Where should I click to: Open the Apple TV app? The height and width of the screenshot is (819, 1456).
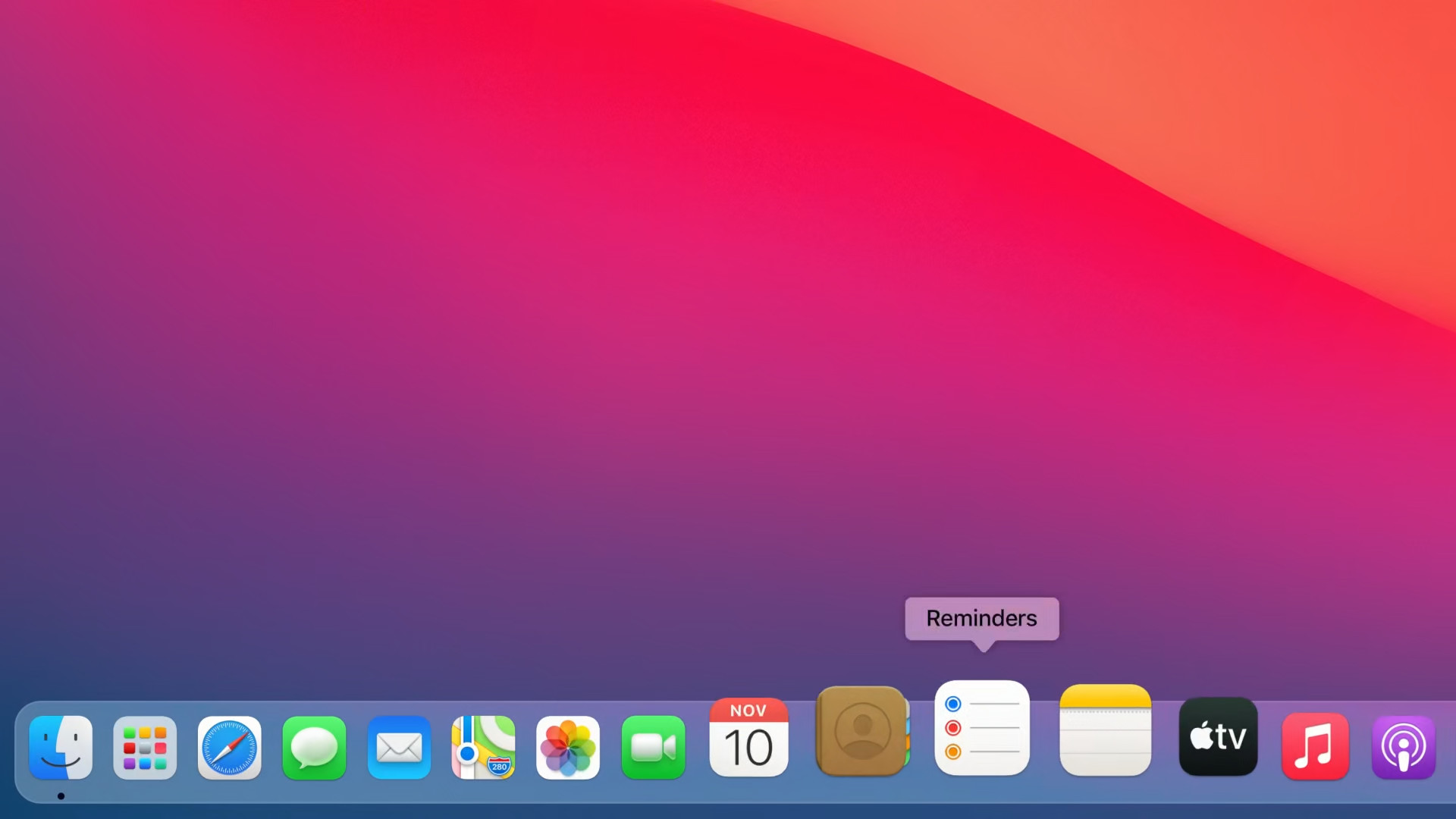click(x=1217, y=736)
